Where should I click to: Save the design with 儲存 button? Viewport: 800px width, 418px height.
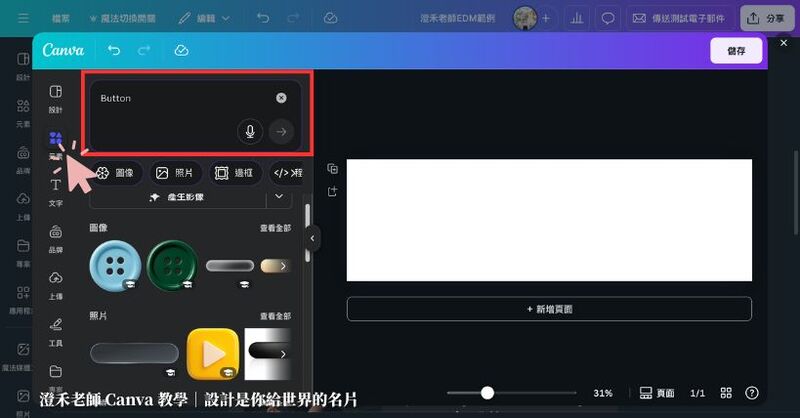(x=736, y=51)
